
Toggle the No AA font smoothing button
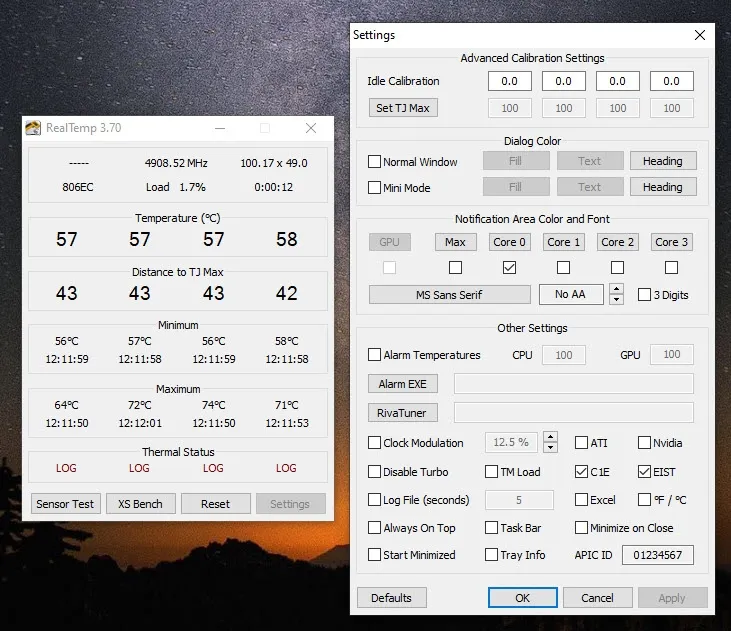click(x=569, y=295)
